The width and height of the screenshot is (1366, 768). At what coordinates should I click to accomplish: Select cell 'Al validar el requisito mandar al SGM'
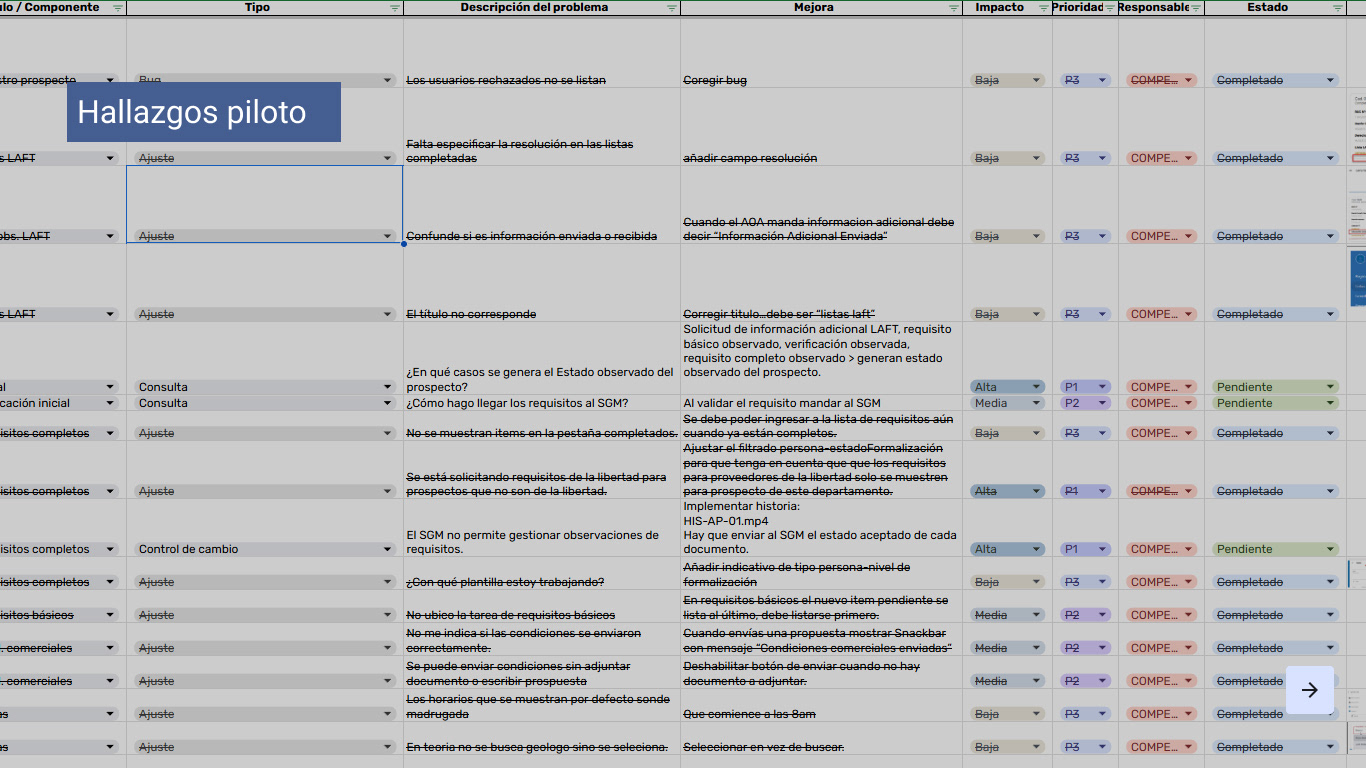coord(821,403)
